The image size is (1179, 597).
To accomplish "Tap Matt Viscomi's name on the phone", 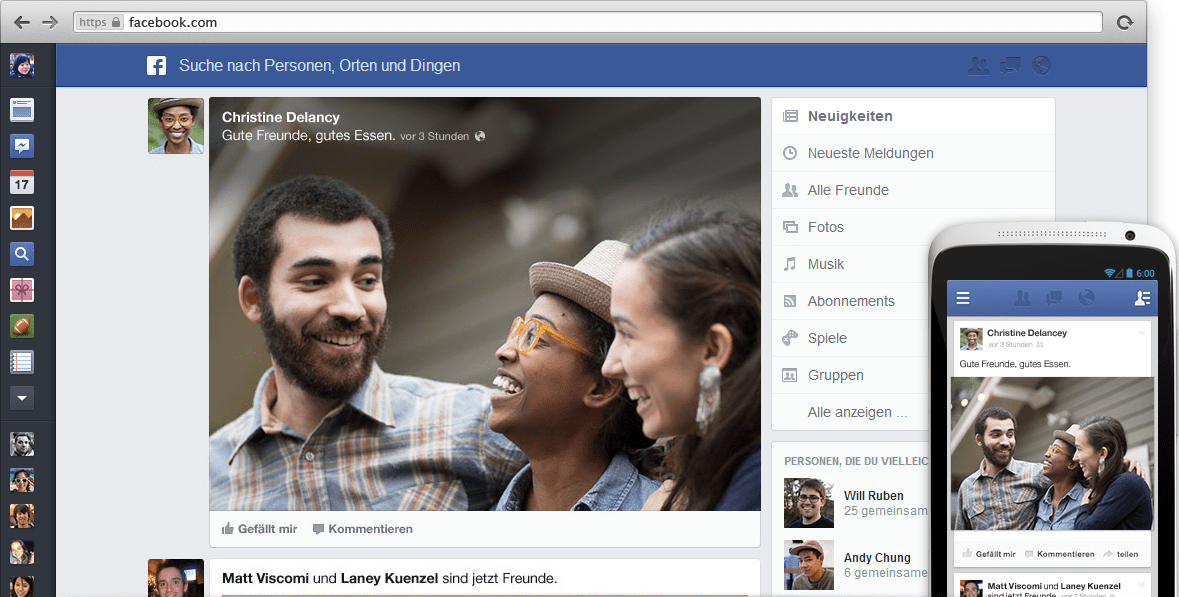I will point(1013,586).
